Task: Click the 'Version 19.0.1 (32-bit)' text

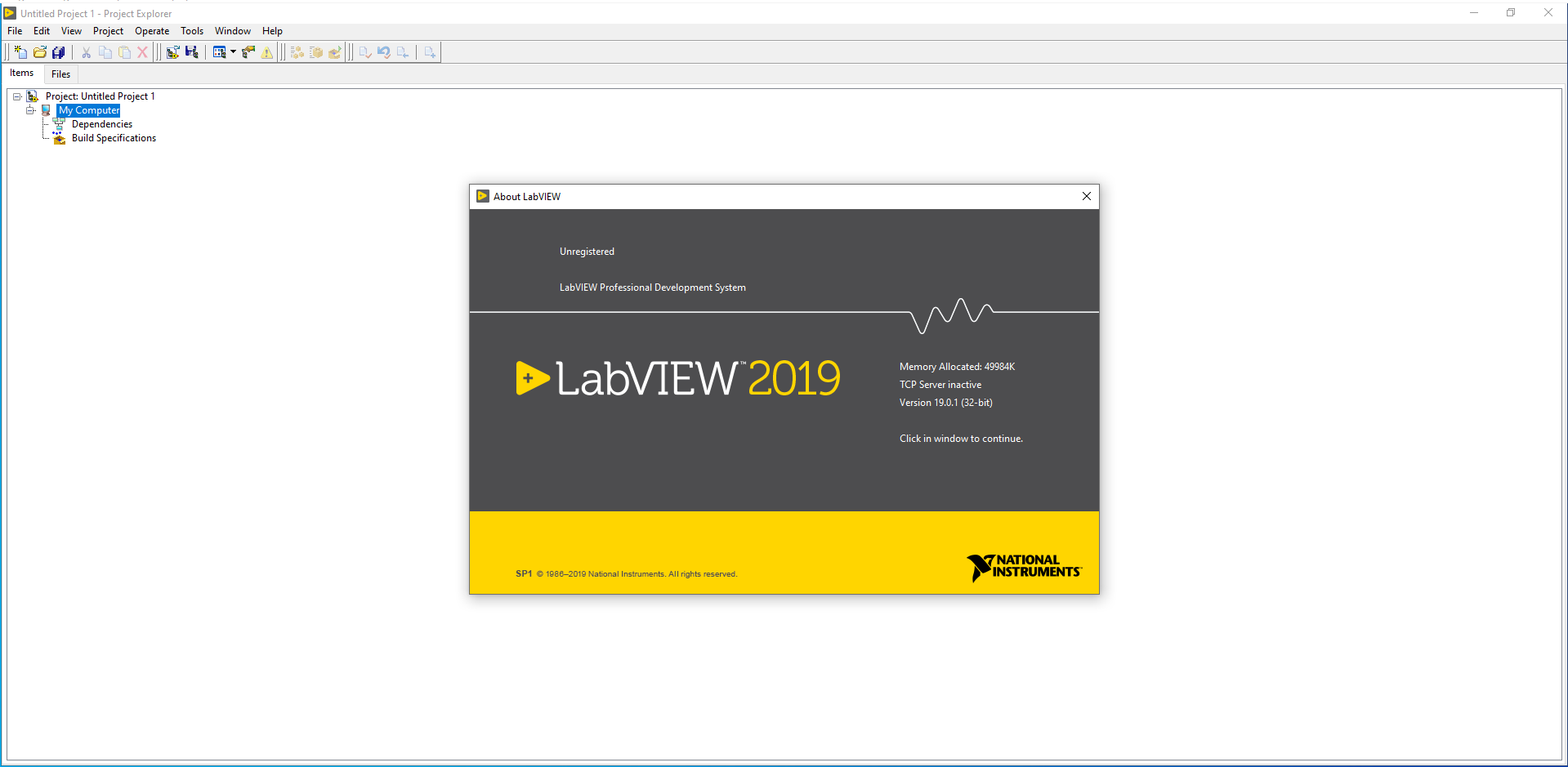Action: [x=946, y=403]
